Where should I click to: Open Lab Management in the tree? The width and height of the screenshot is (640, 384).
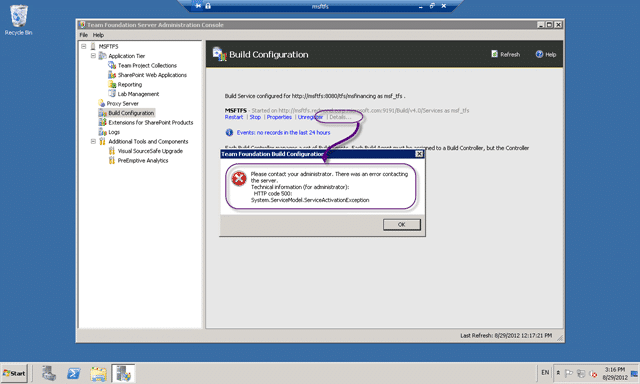coord(138,94)
